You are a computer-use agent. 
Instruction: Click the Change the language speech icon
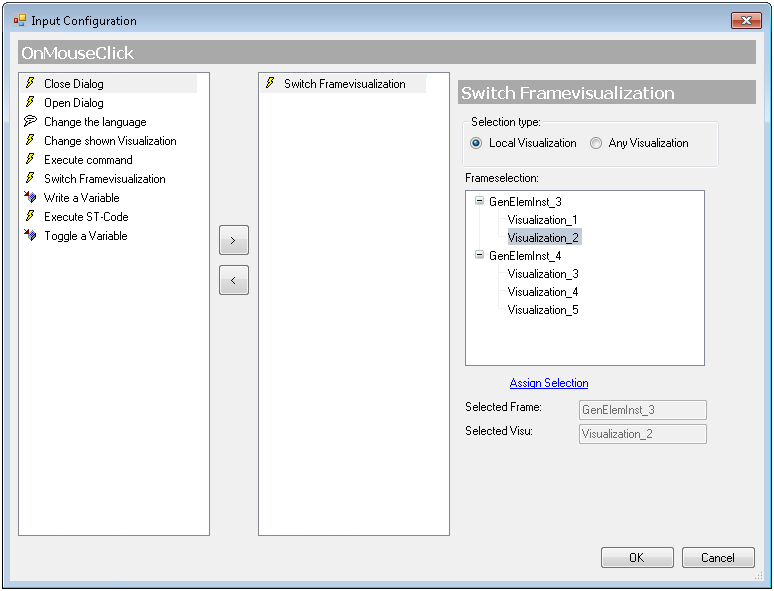(x=30, y=121)
